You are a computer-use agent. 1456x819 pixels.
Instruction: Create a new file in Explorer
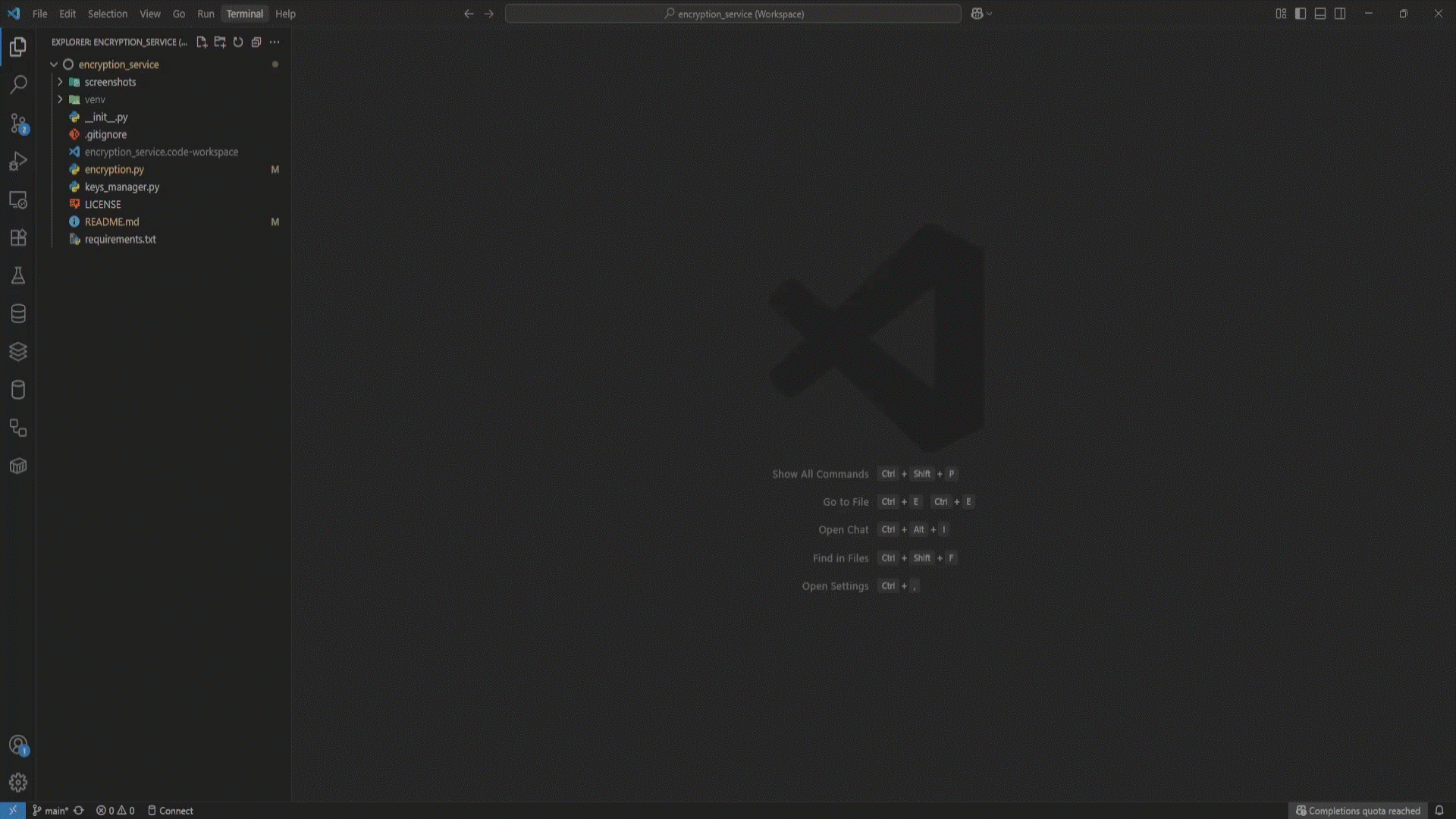202,42
